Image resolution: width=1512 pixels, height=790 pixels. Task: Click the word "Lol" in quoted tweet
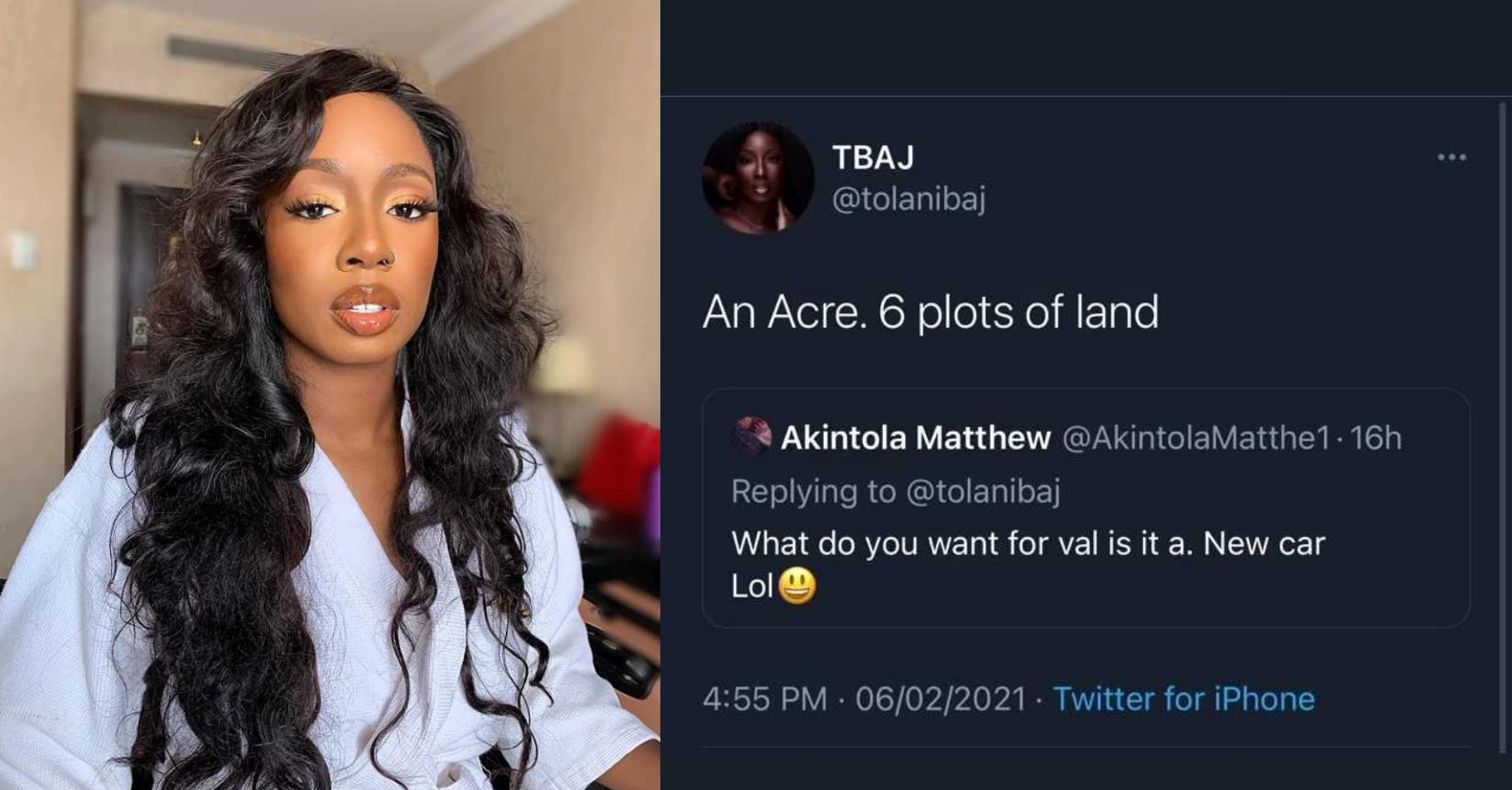(x=751, y=587)
